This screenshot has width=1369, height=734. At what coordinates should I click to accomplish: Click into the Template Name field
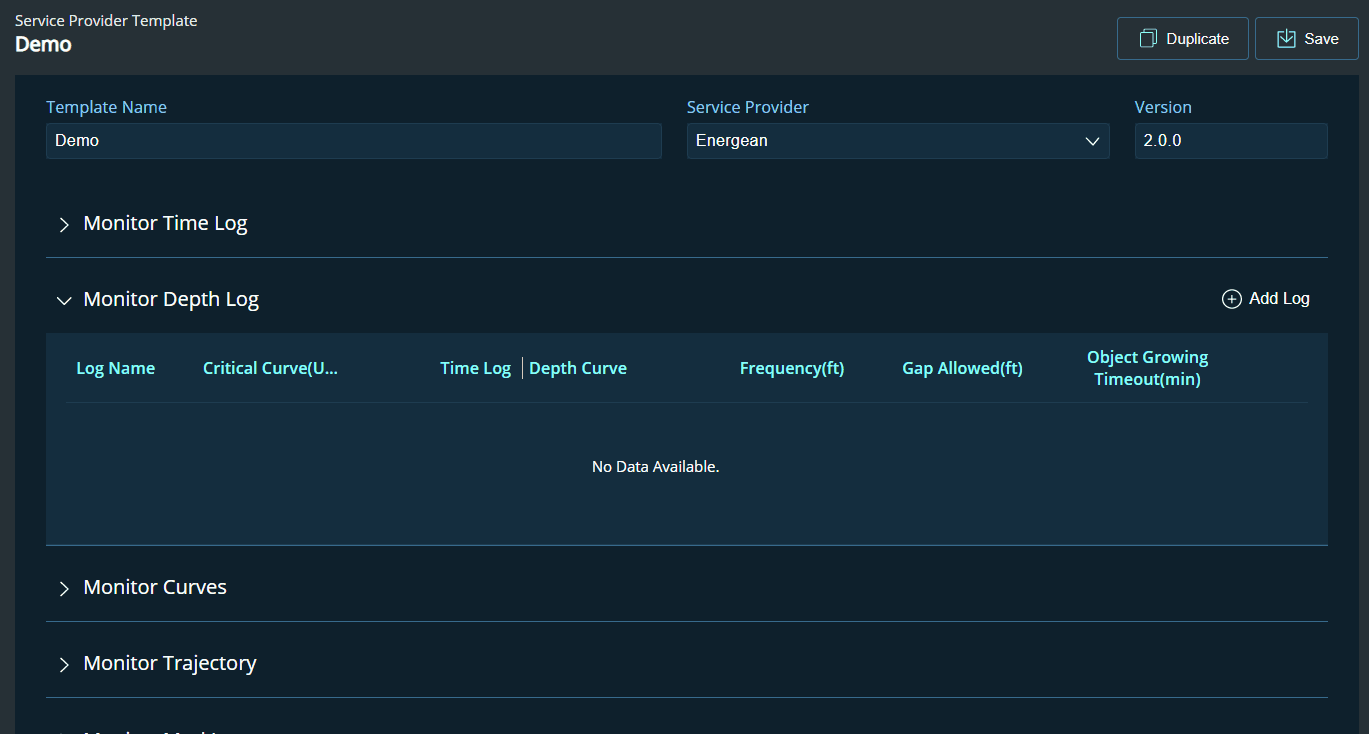[x=353, y=141]
